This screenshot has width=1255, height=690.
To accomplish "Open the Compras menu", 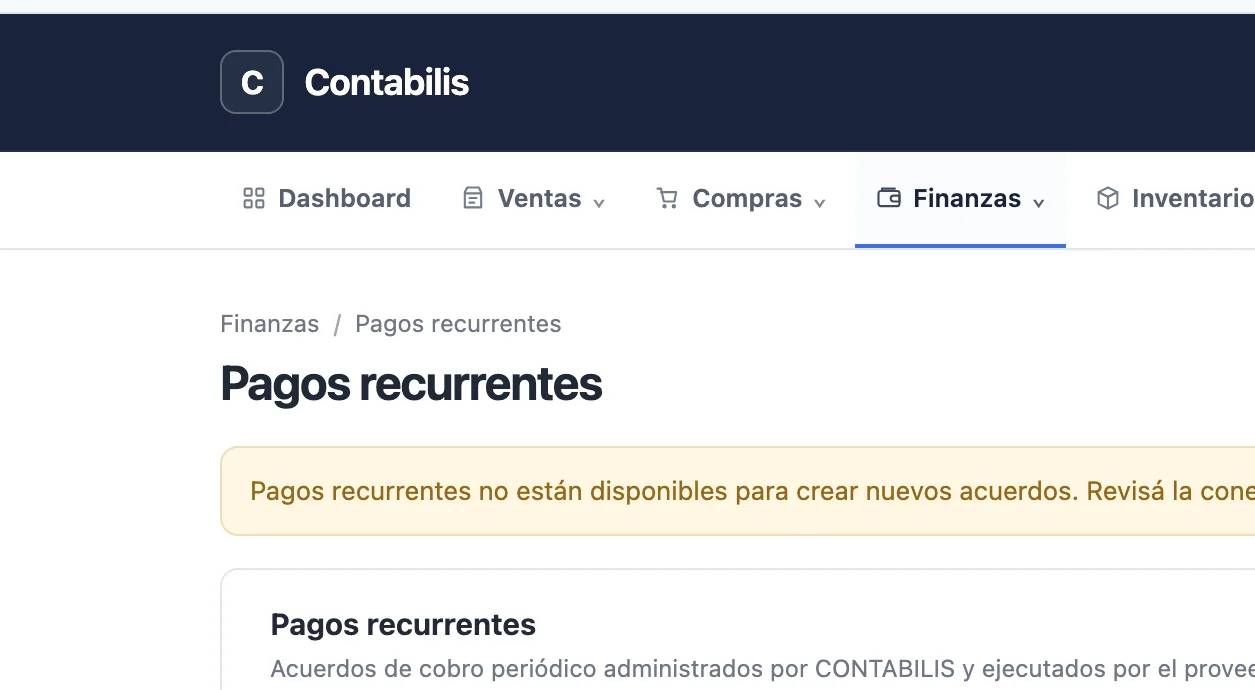I will click(740, 198).
